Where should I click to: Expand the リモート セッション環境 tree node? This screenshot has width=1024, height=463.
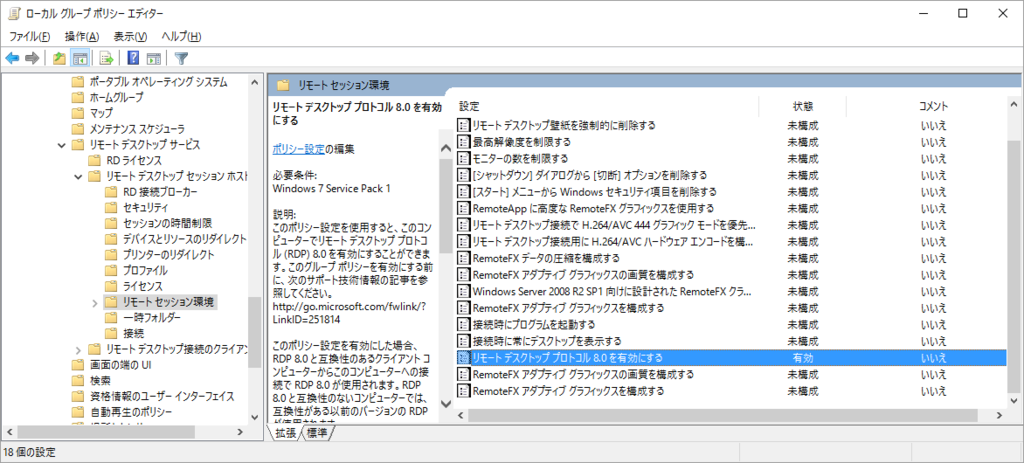[x=95, y=302]
